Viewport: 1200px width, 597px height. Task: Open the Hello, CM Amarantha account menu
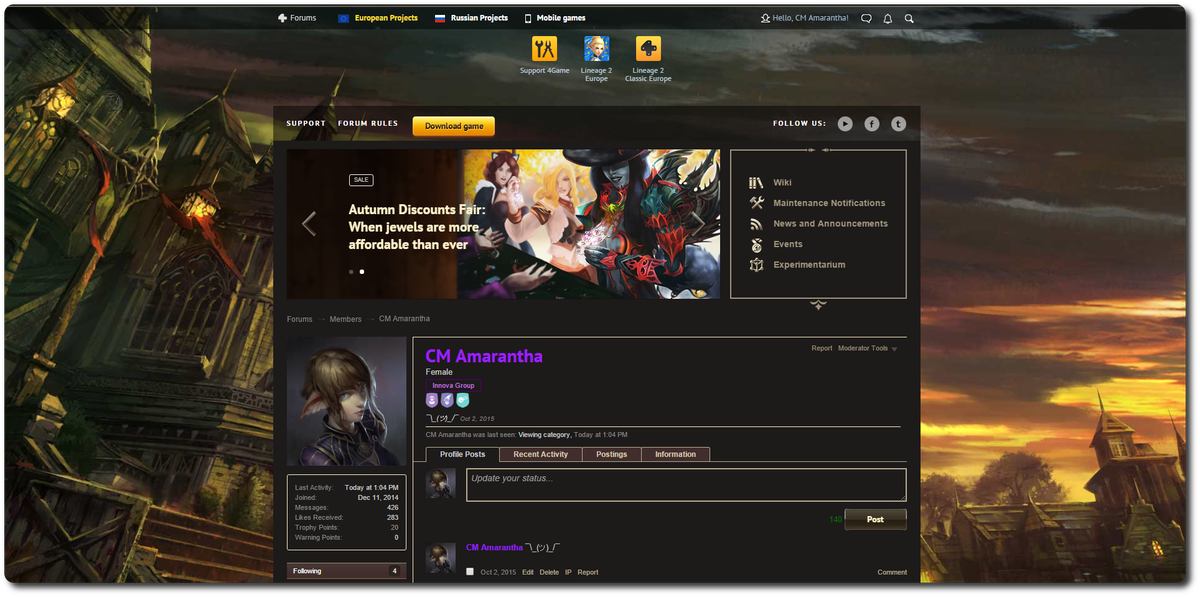point(805,18)
